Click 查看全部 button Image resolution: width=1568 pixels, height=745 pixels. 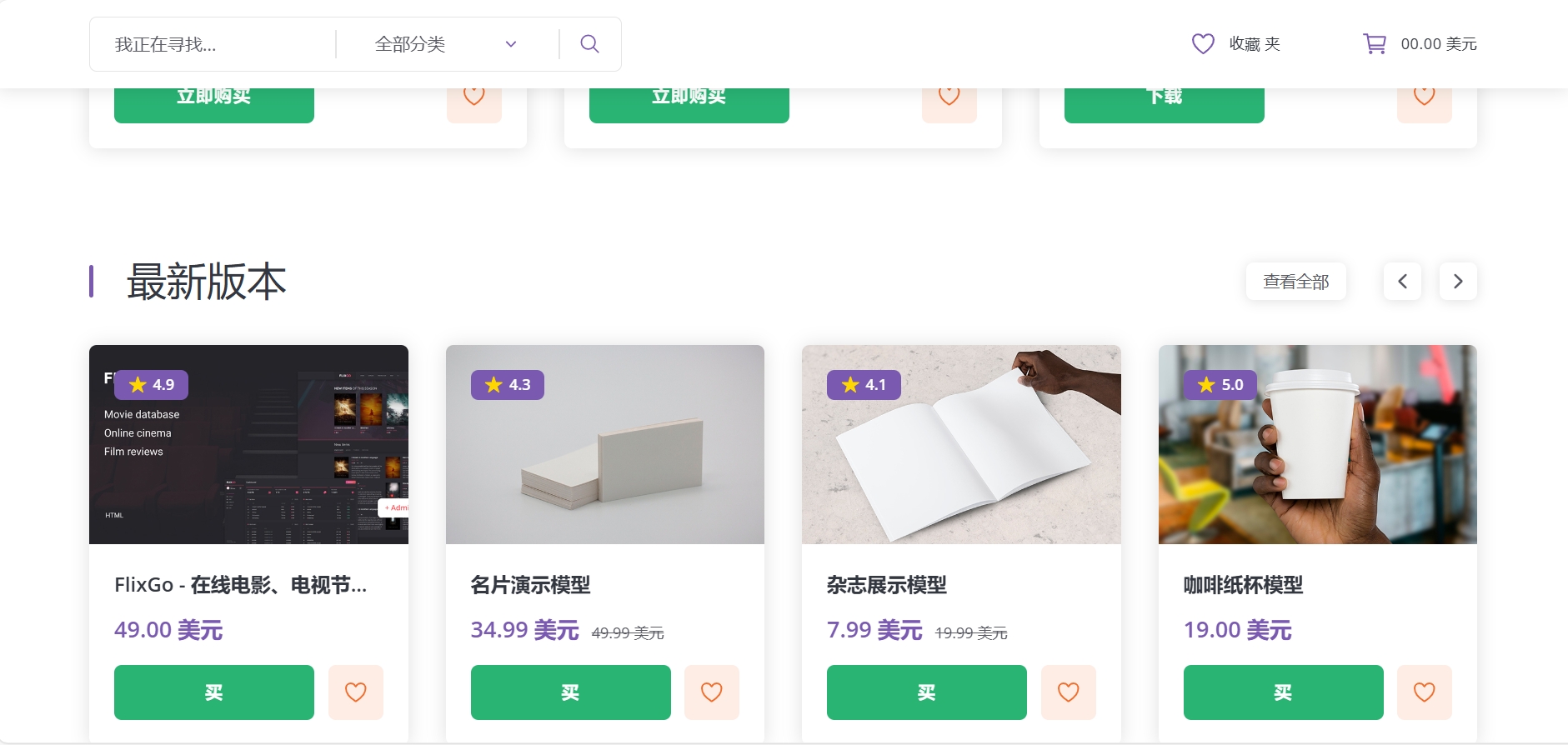[1296, 282]
